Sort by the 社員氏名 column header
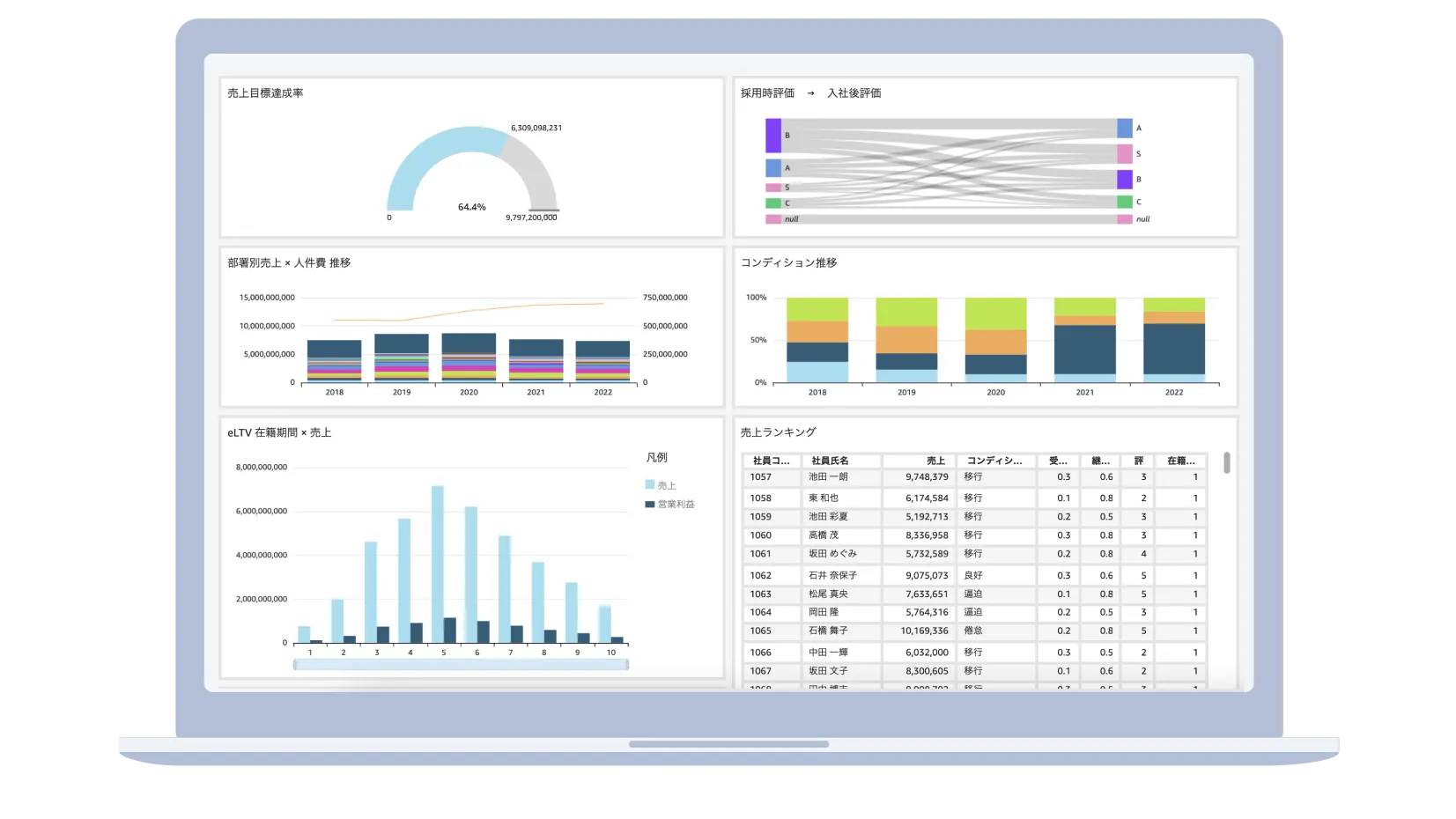The image size is (1456, 819). [x=830, y=461]
